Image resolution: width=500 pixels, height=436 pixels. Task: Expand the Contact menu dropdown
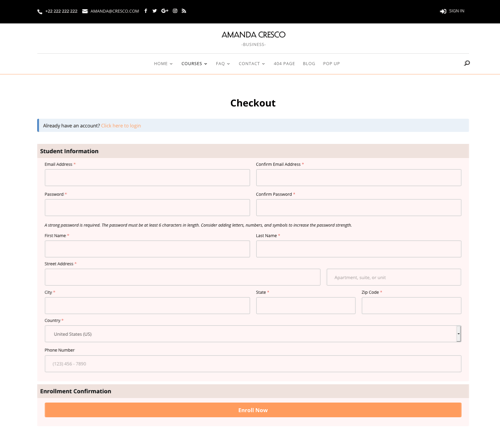click(x=252, y=63)
